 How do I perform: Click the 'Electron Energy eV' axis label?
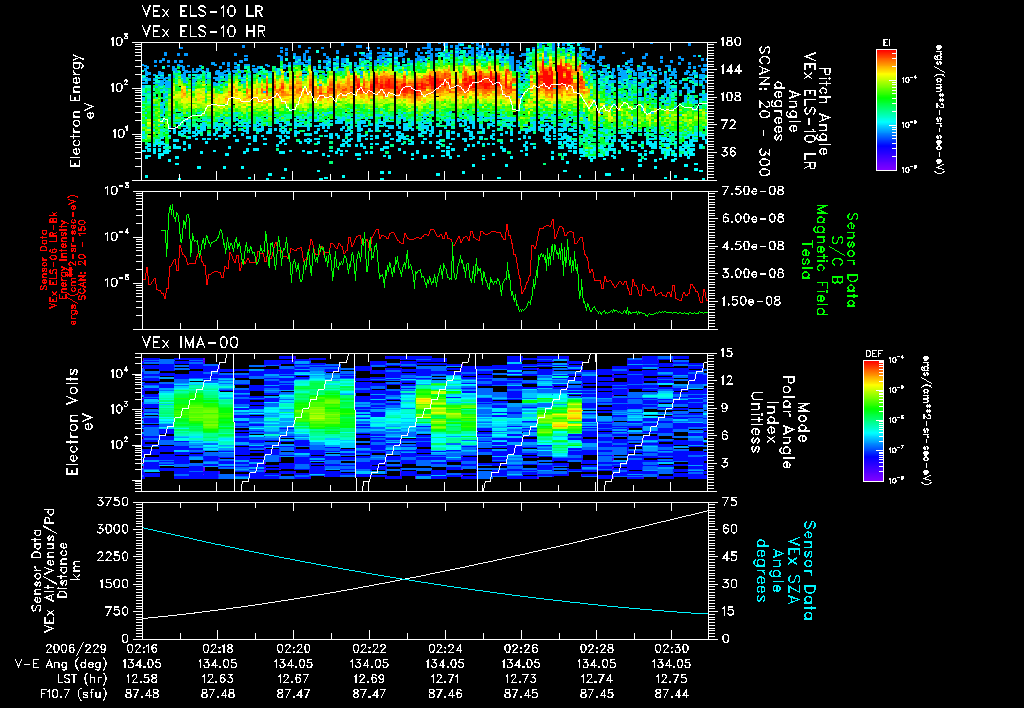pyautogui.click(x=83, y=111)
